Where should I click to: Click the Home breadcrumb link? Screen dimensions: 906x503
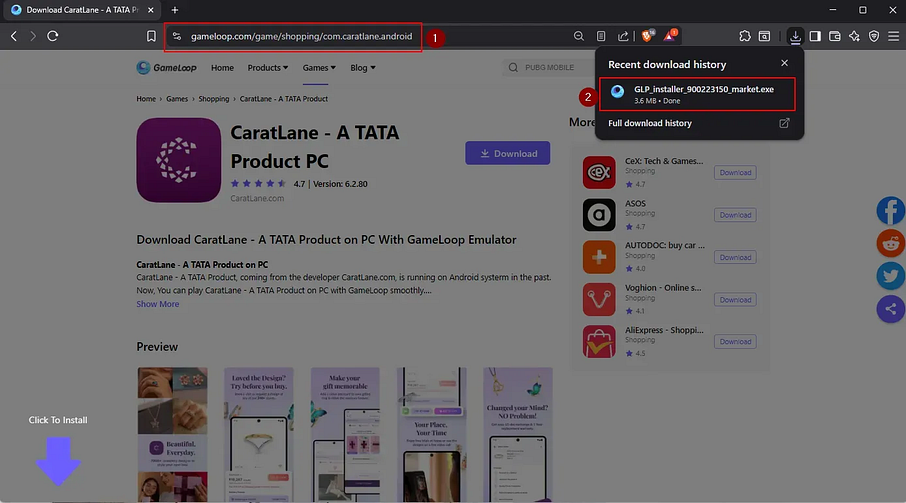click(146, 99)
